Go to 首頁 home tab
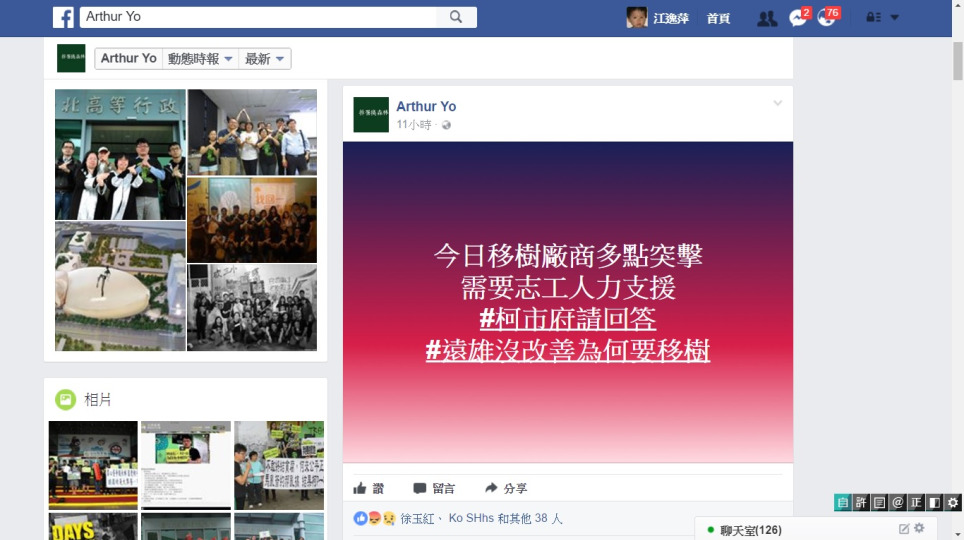This screenshot has height=540, width=964. [x=718, y=18]
